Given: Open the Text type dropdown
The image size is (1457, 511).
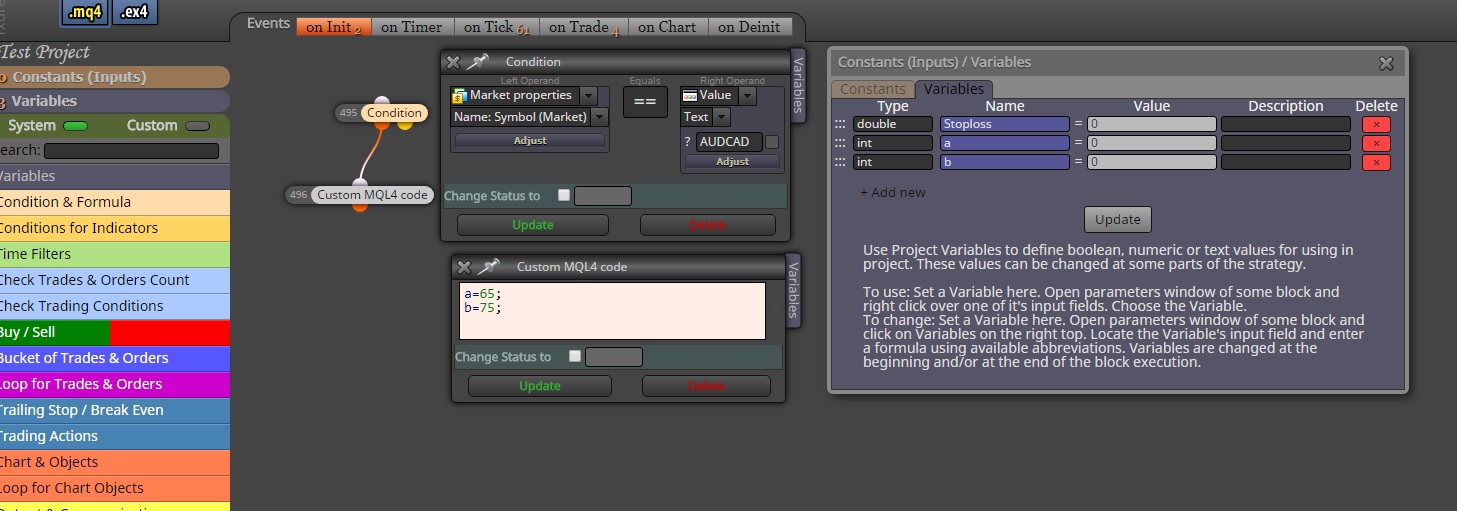Looking at the screenshot, I should point(722,117).
